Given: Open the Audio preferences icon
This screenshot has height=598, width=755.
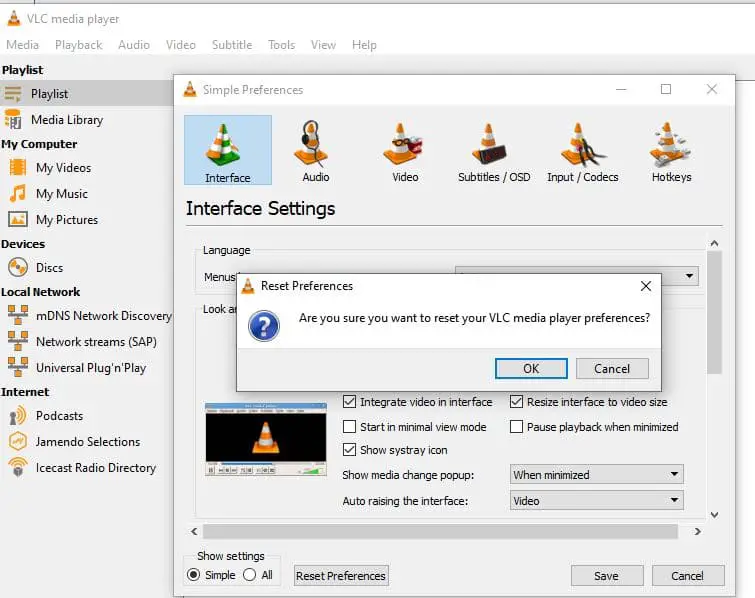Looking at the screenshot, I should [x=315, y=152].
